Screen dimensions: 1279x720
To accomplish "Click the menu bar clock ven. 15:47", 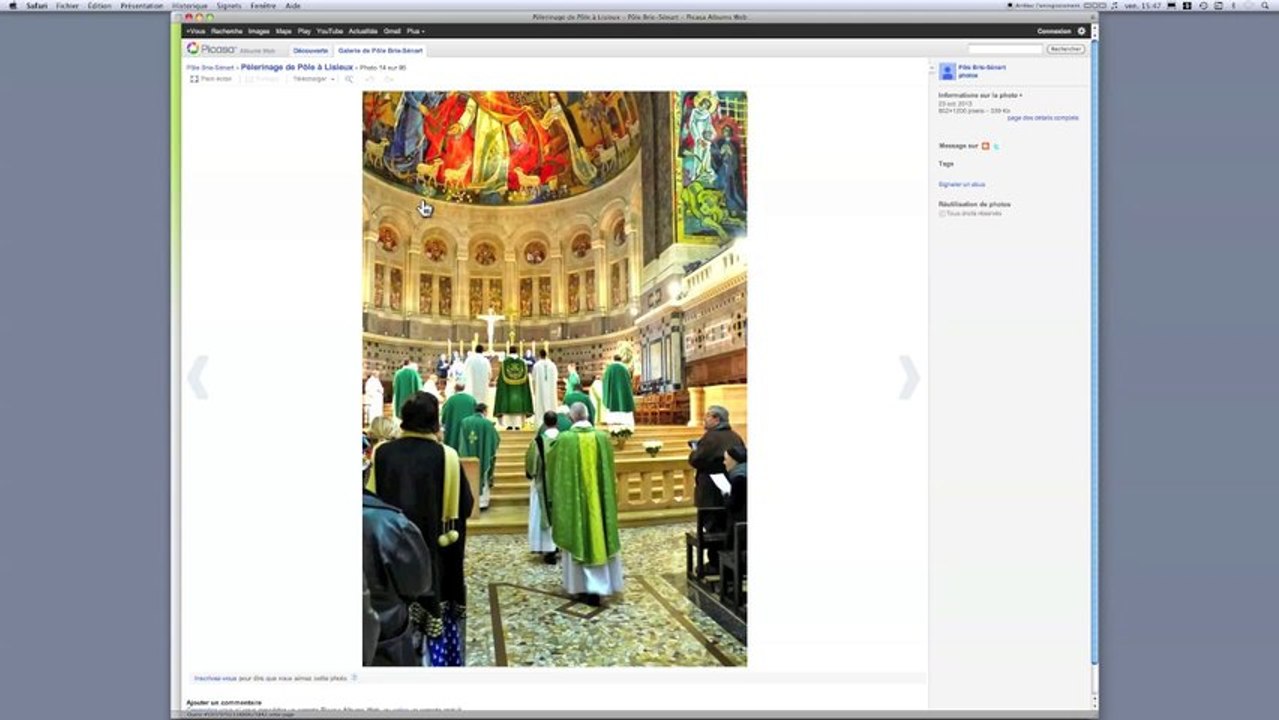I will click(1145, 5).
